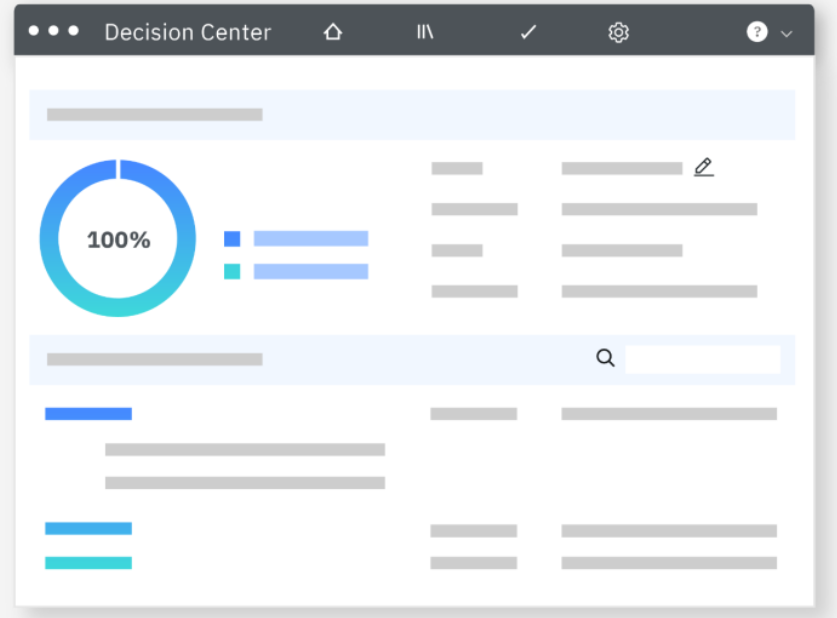Click the Home icon in top bar
Screen dimensions: 837x618
[x=333, y=32]
